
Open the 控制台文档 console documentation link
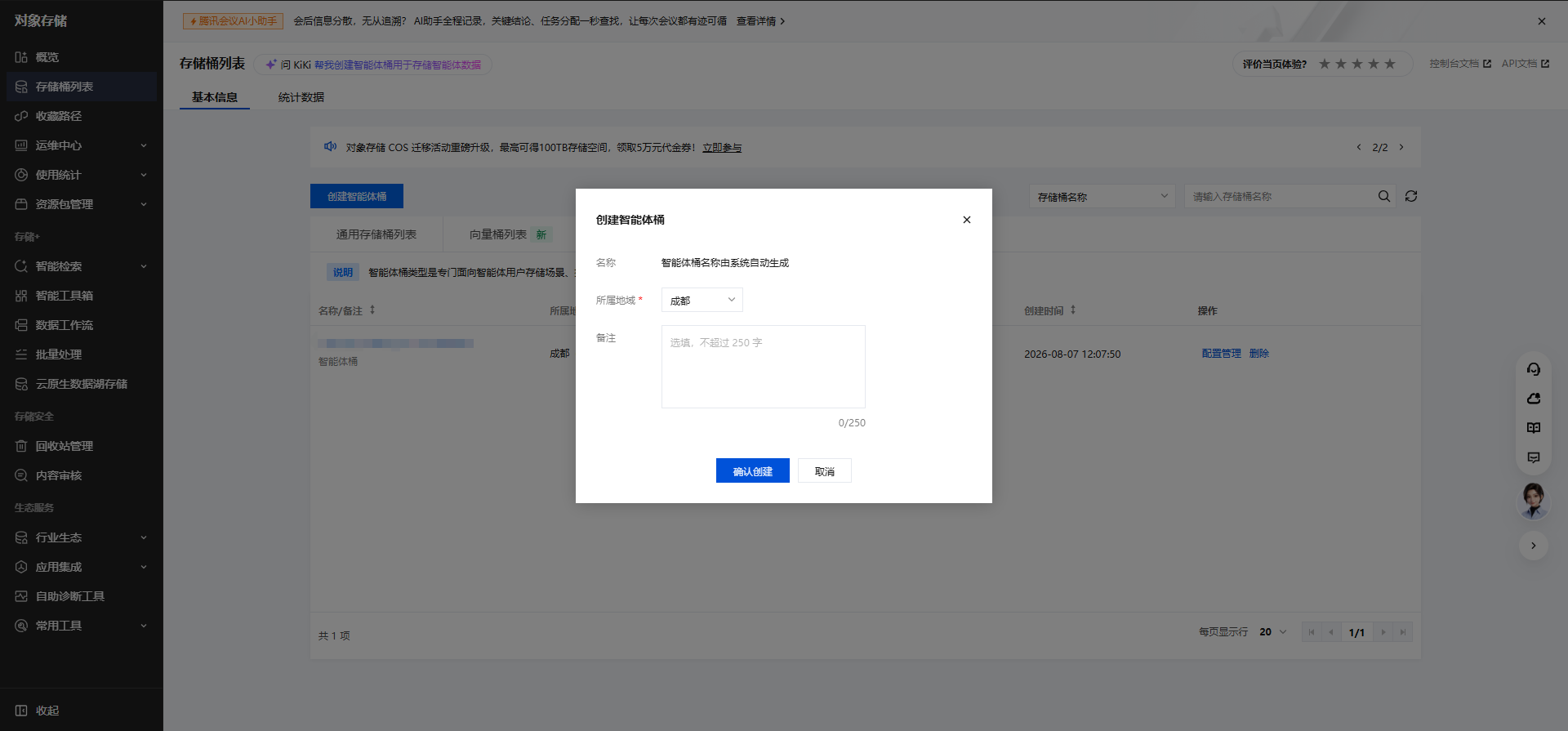click(x=1460, y=64)
